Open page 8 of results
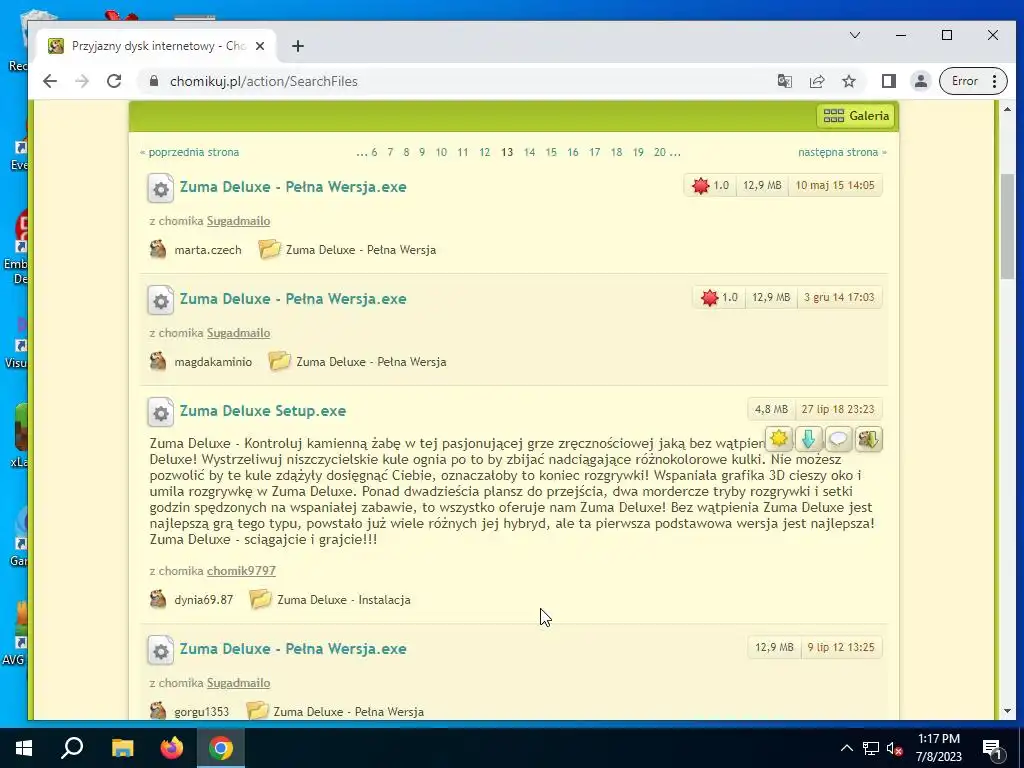 406,152
